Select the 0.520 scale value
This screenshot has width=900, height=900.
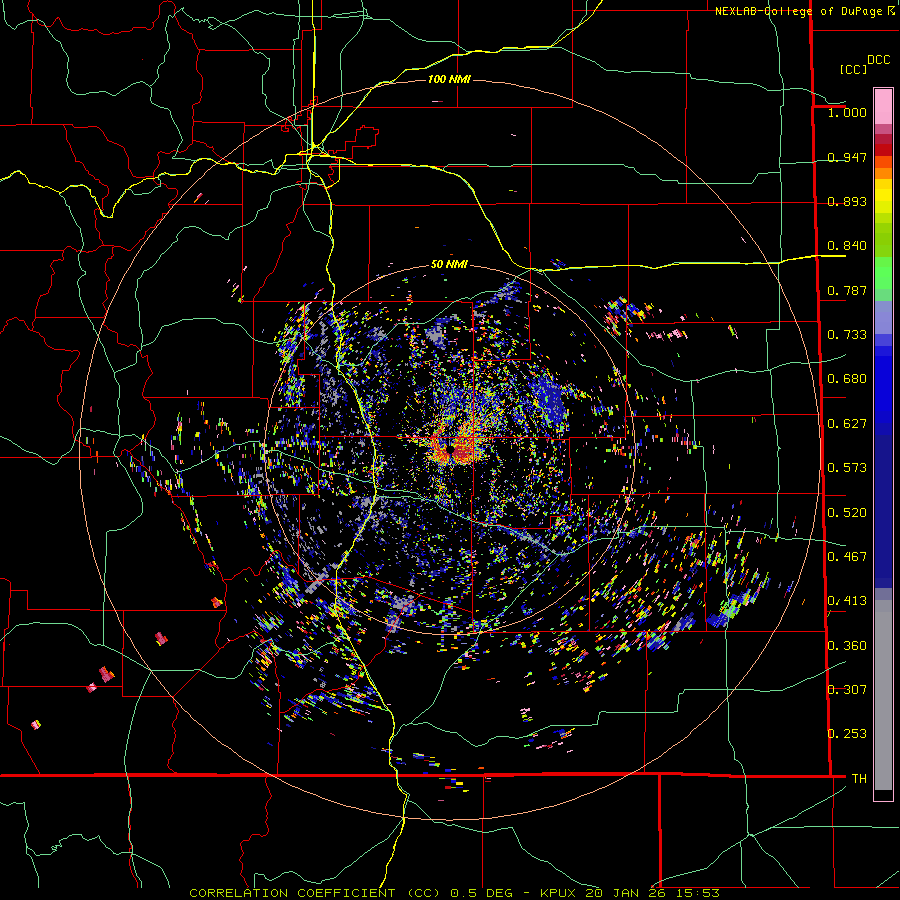pos(847,513)
